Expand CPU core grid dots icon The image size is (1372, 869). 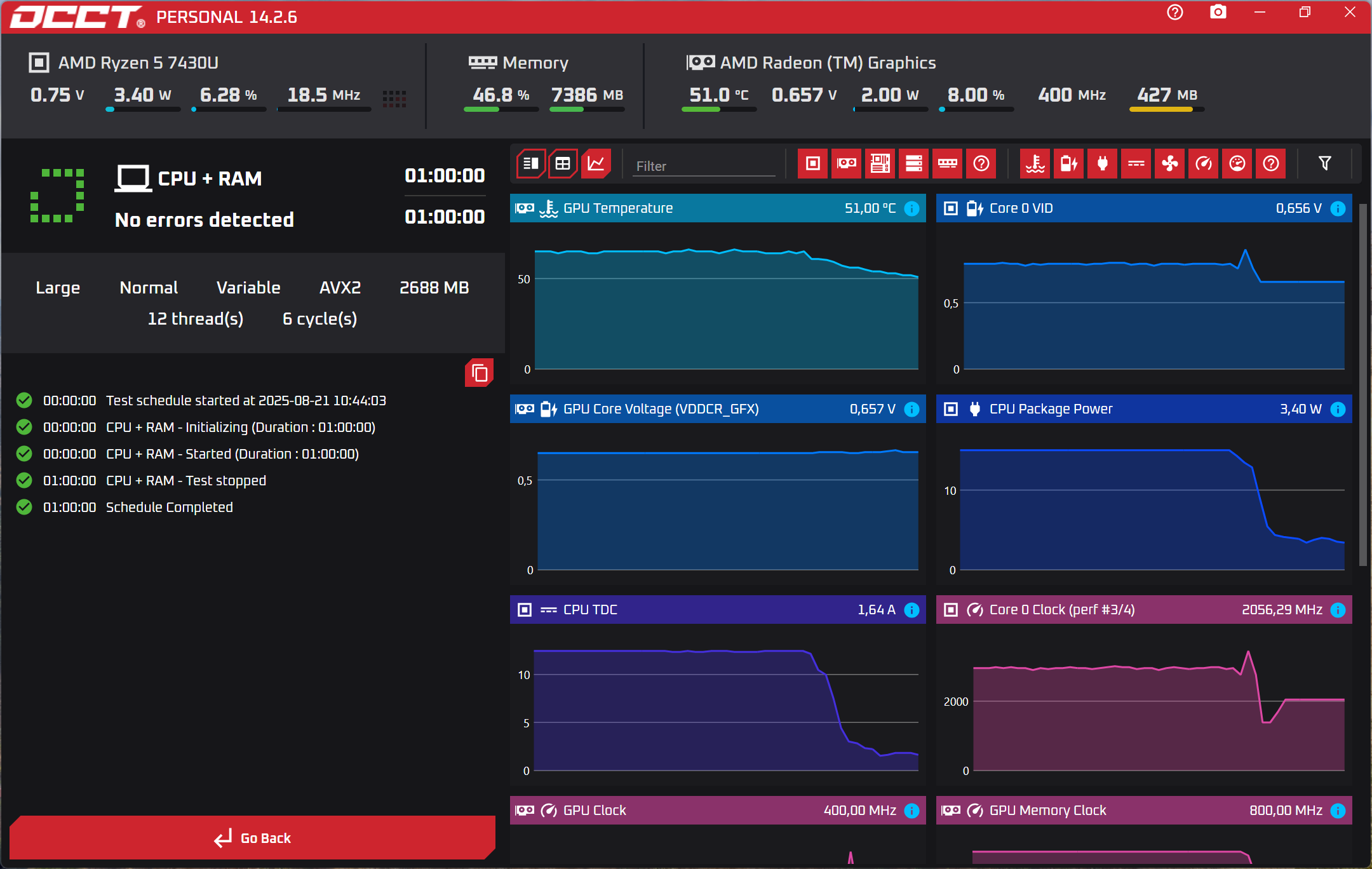point(394,98)
